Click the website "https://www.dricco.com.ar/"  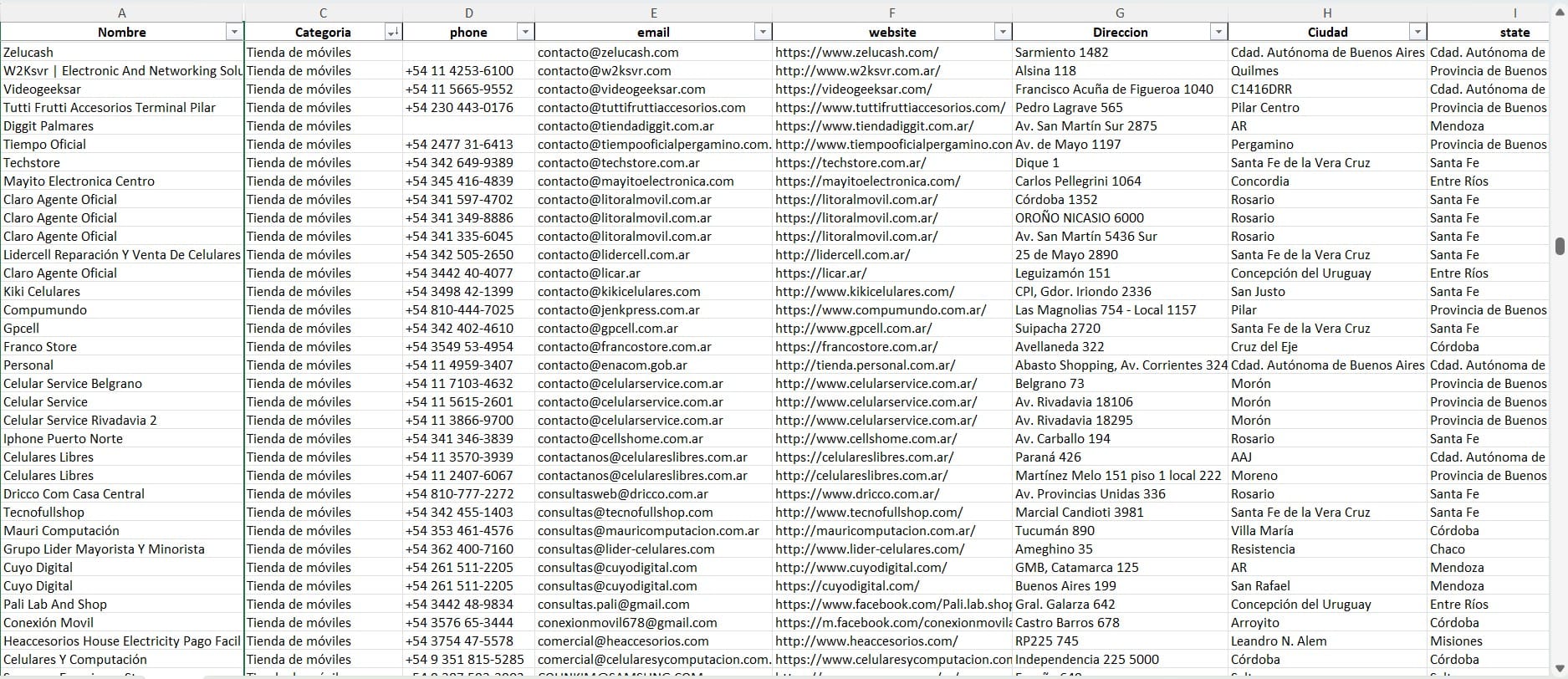(x=892, y=493)
